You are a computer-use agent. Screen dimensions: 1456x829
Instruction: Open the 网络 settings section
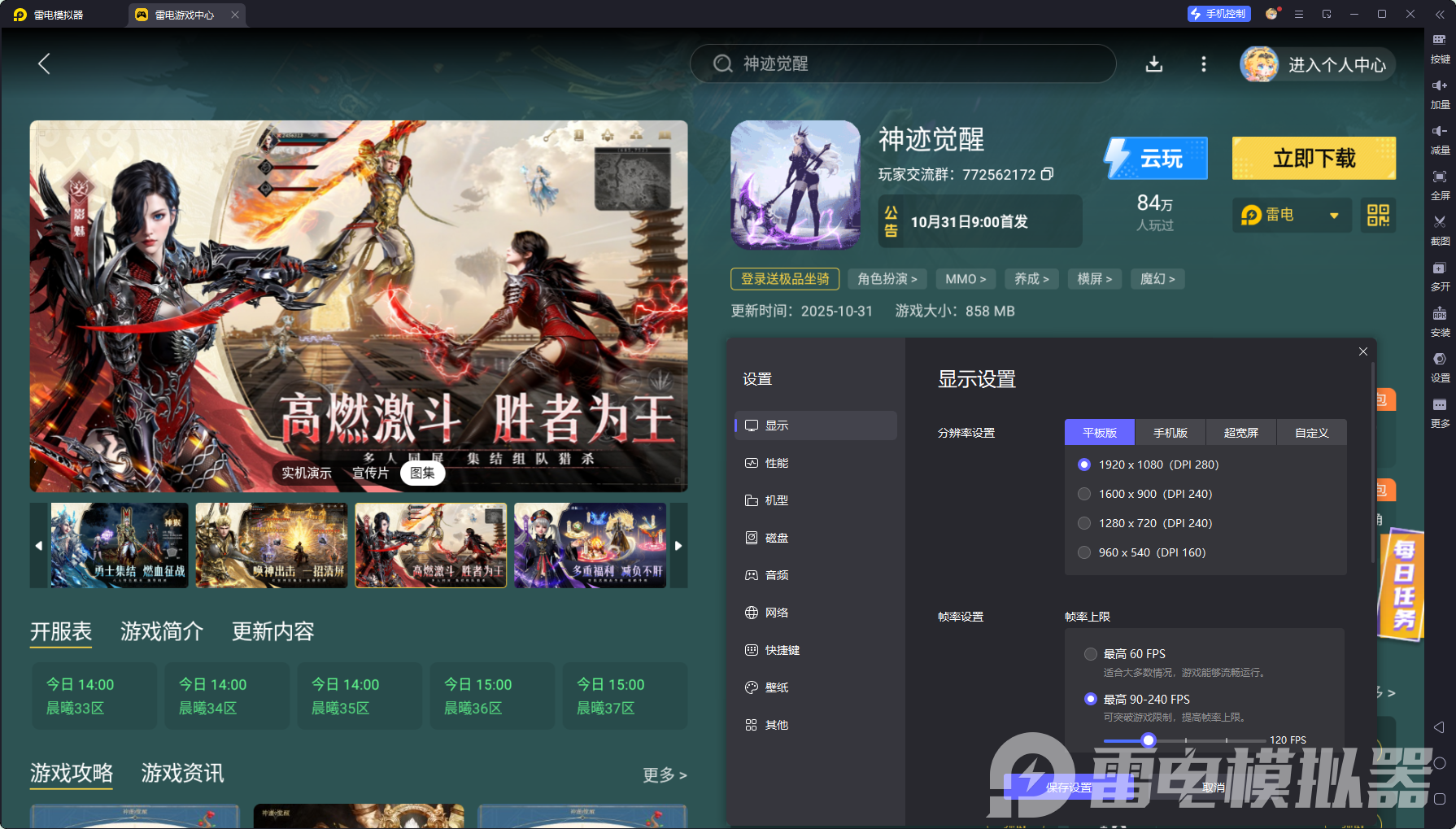tap(775, 612)
